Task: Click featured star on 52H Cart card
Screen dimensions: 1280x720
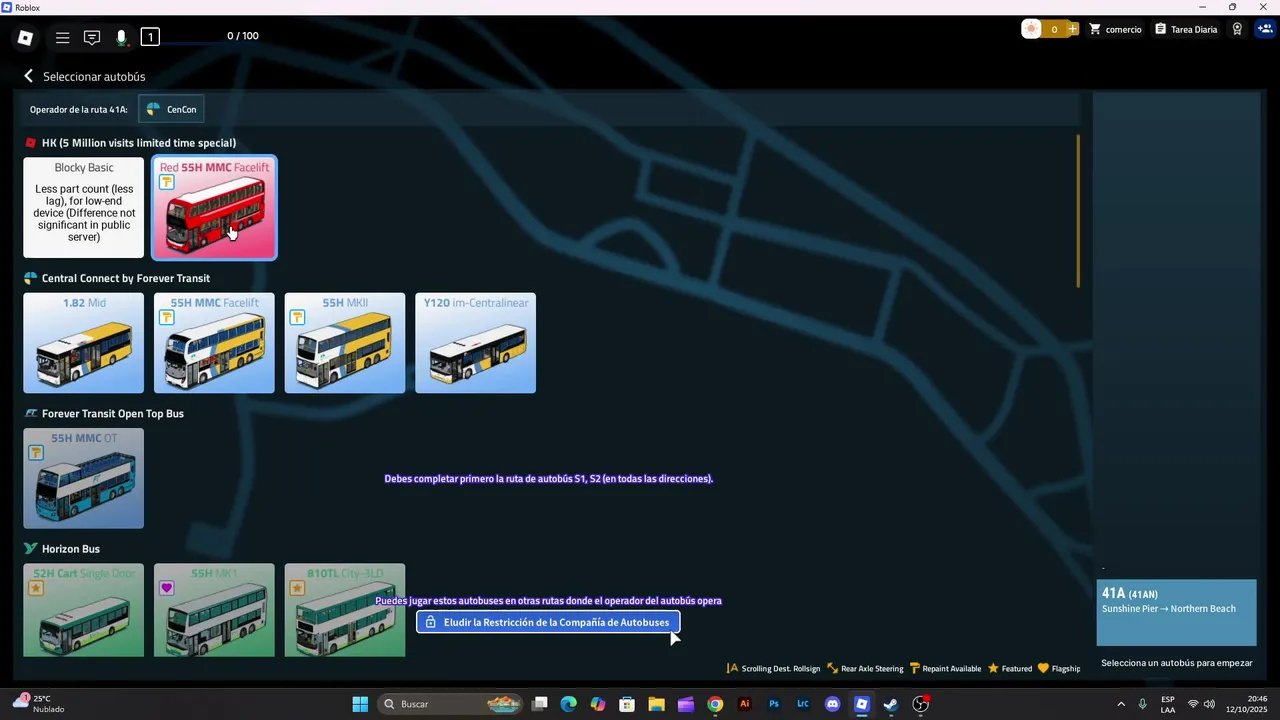Action: [x=36, y=588]
